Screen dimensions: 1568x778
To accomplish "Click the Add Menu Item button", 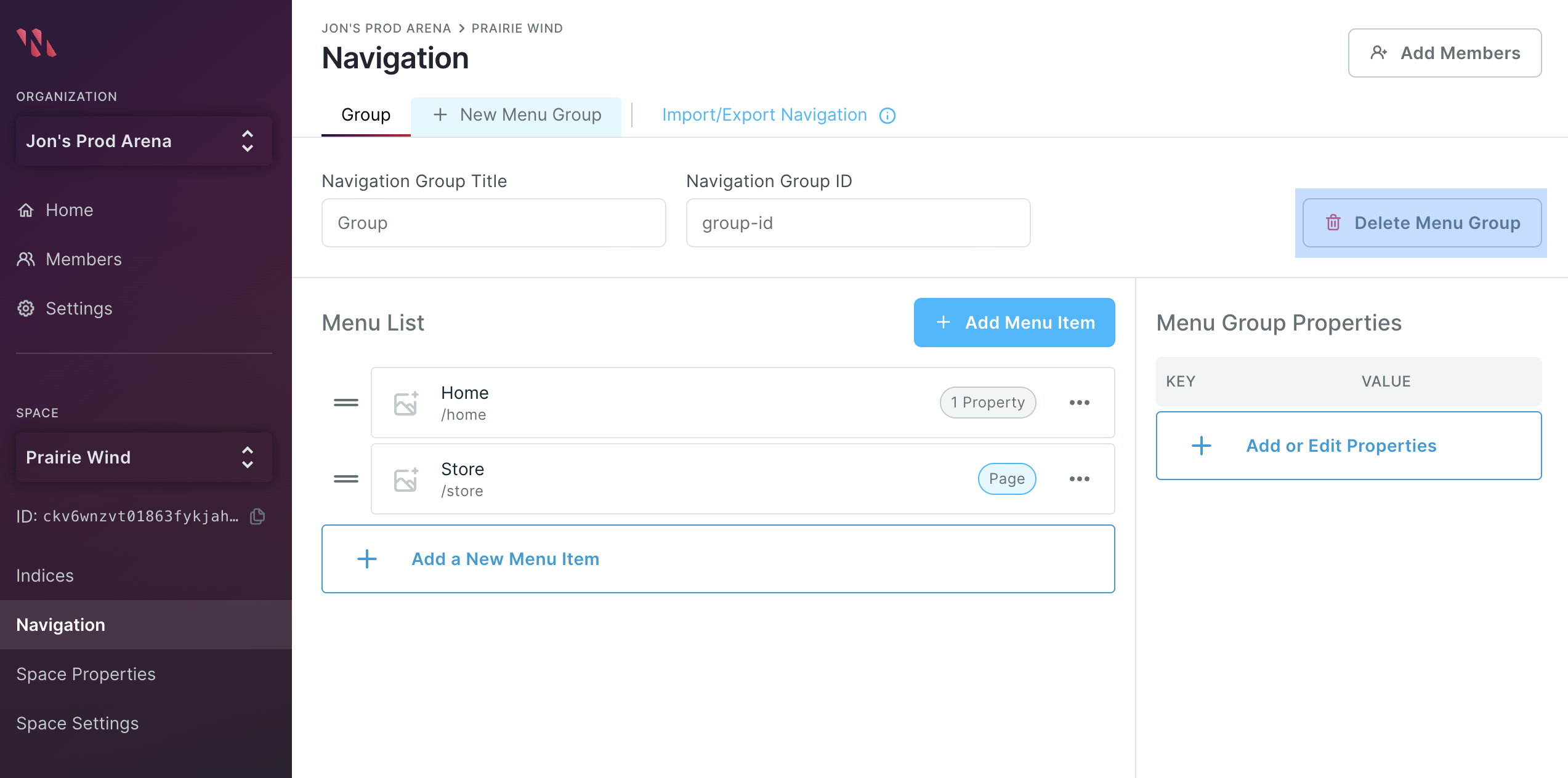I will pos(1014,323).
